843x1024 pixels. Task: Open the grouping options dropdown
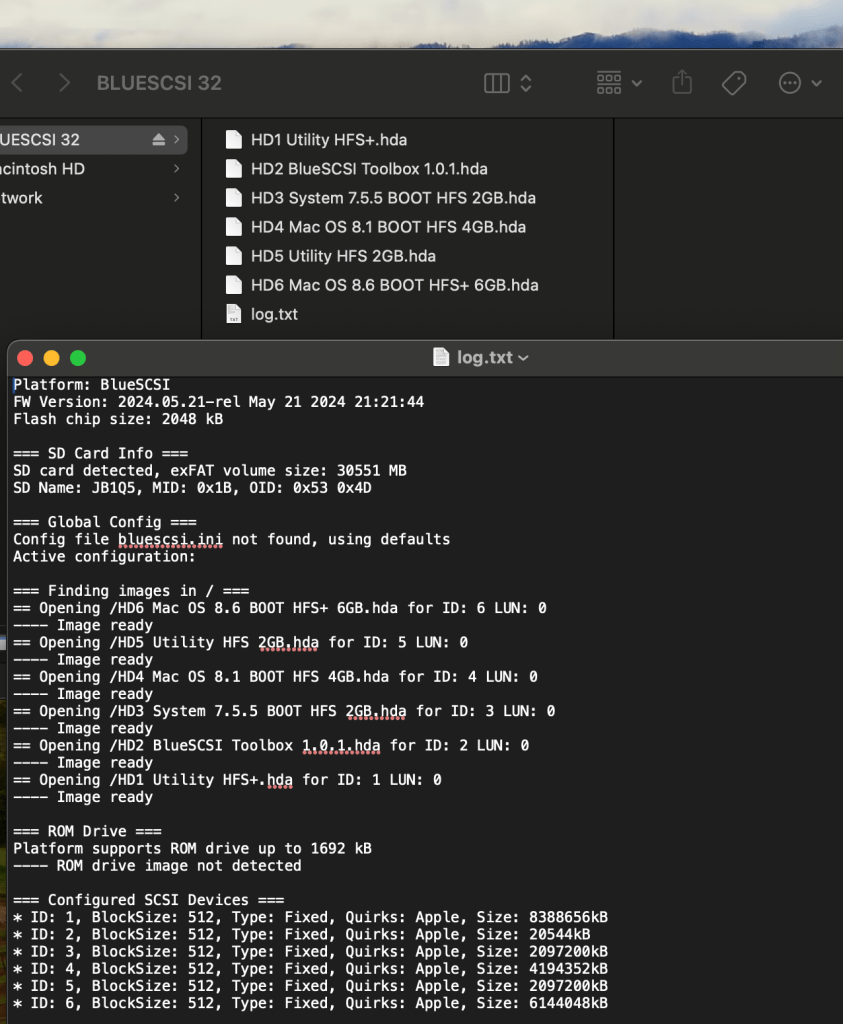tap(619, 83)
